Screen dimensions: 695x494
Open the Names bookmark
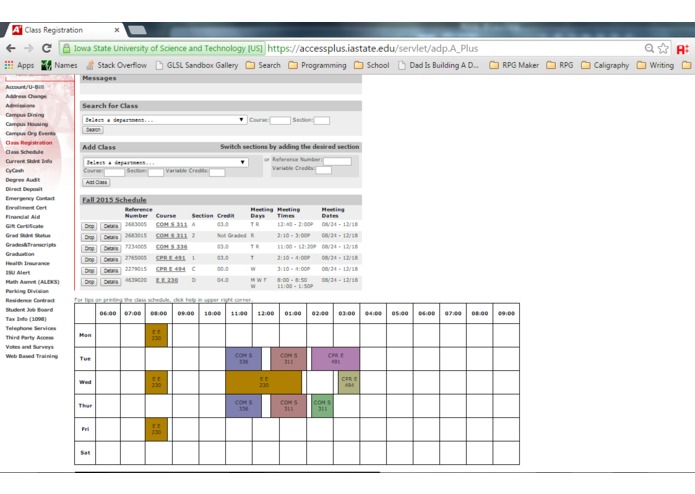tap(59, 65)
